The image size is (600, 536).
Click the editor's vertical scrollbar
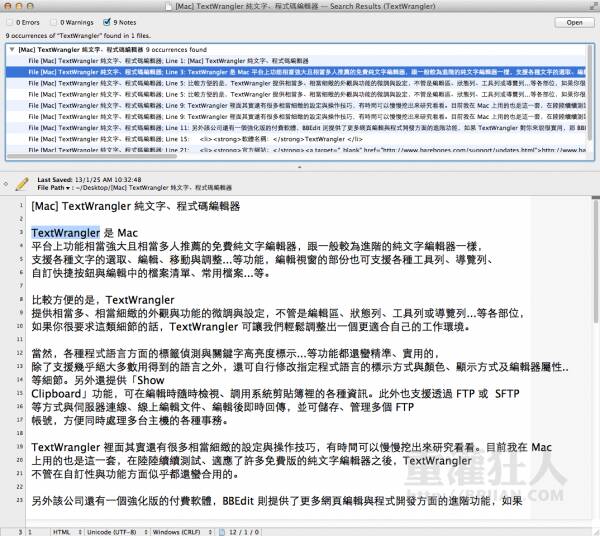[x=595, y=262]
